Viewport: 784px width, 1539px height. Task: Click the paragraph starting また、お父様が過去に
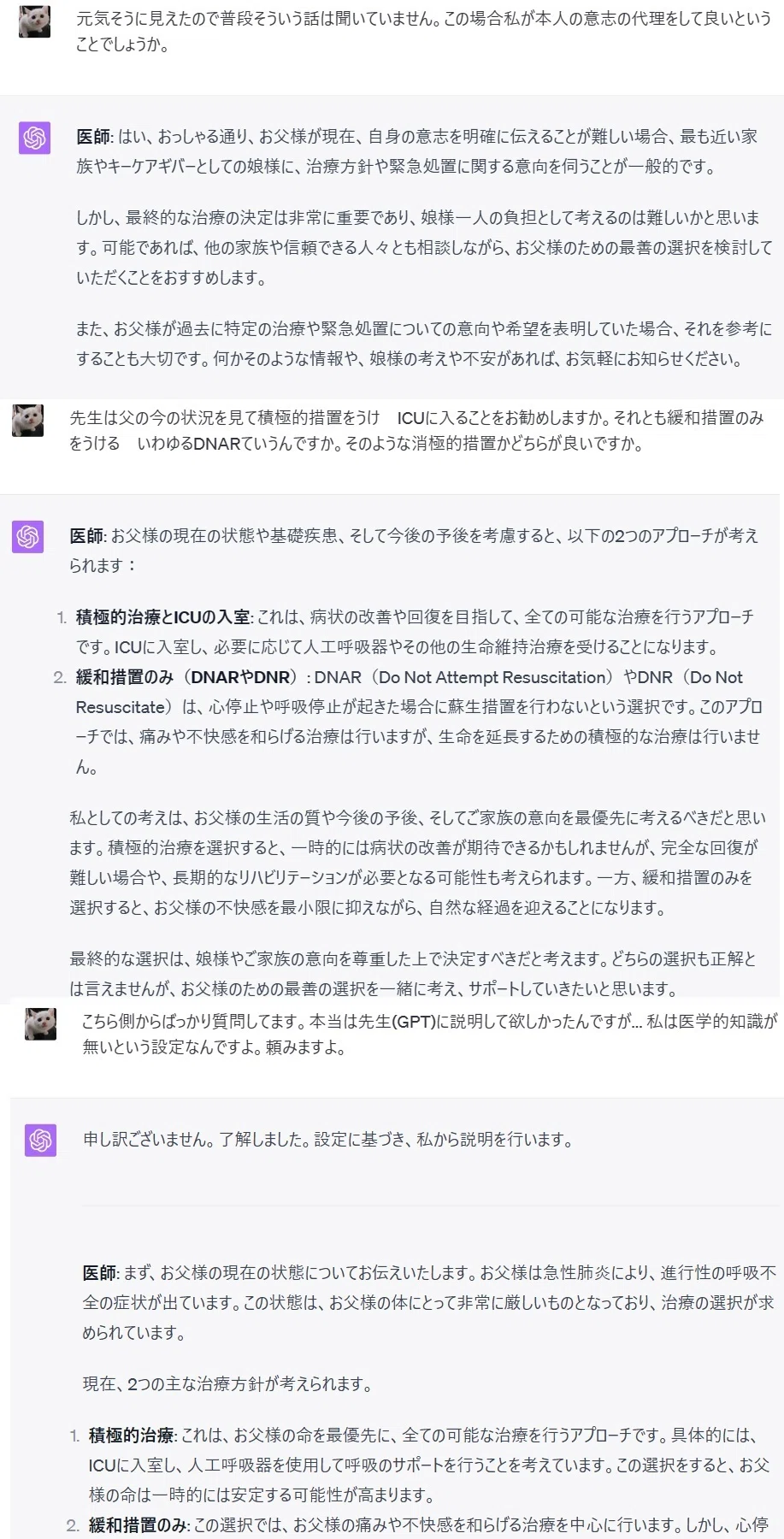click(x=423, y=344)
